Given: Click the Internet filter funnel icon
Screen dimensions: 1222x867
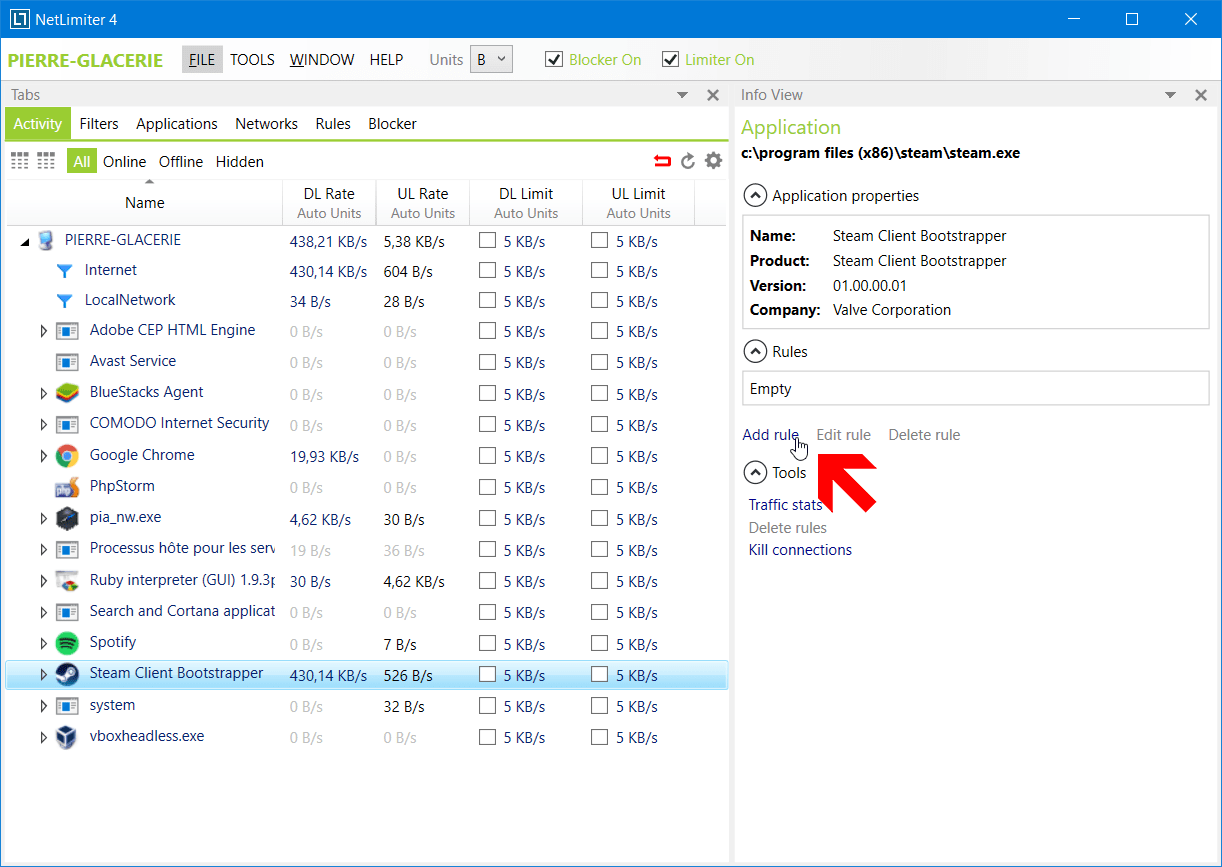Looking at the screenshot, I should [65, 271].
